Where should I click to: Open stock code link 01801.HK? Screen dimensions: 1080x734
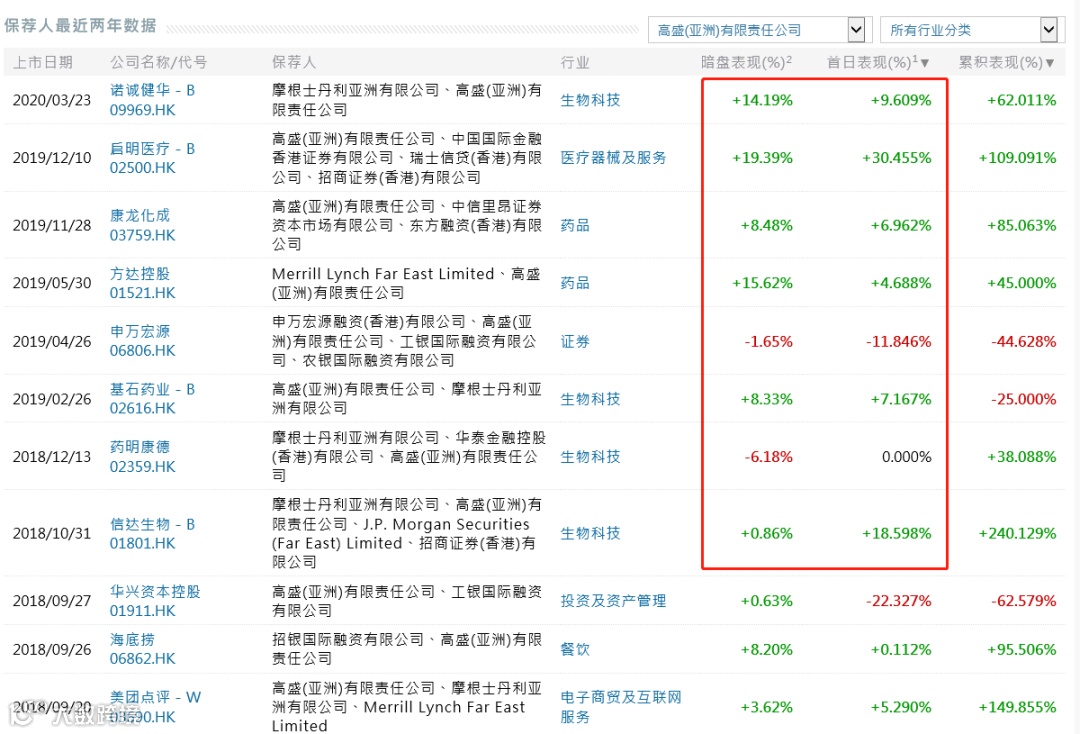point(143,543)
